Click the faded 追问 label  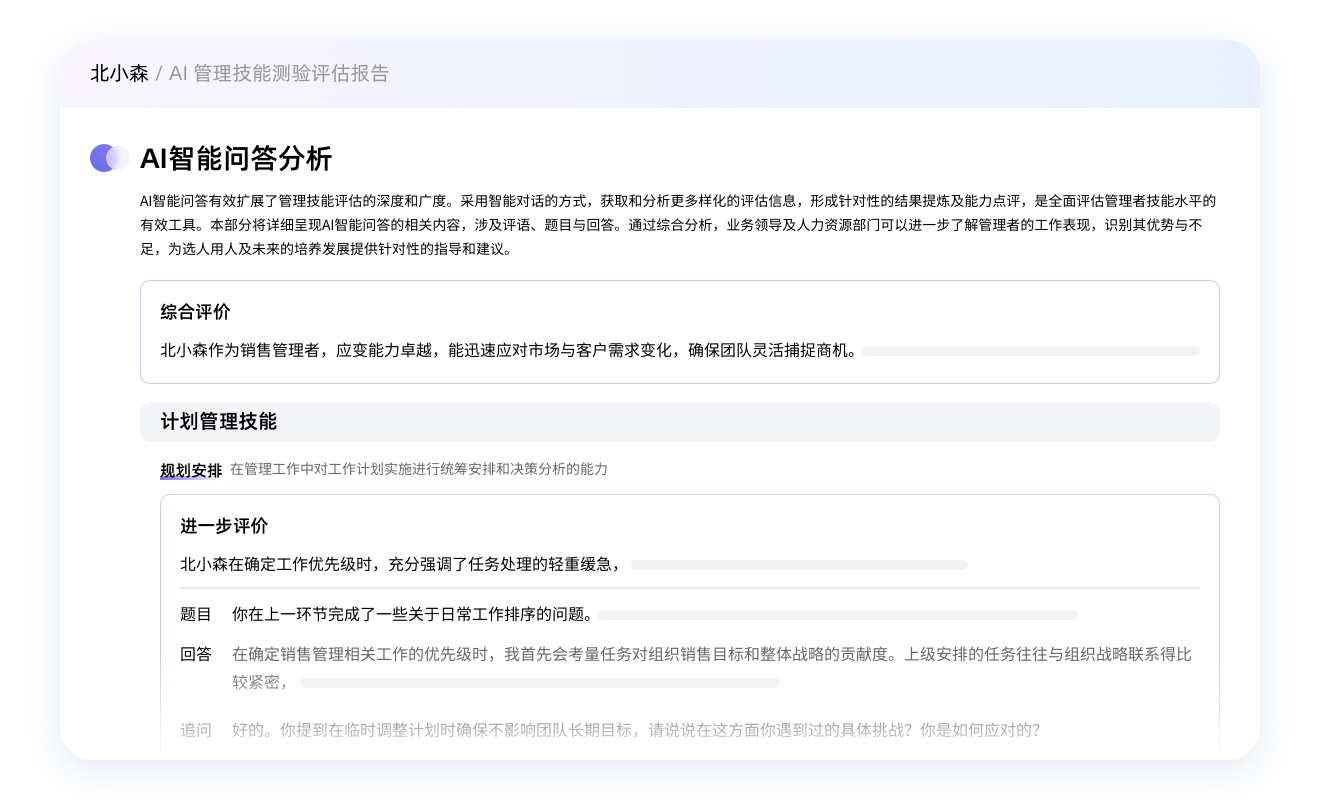pyautogui.click(x=196, y=730)
